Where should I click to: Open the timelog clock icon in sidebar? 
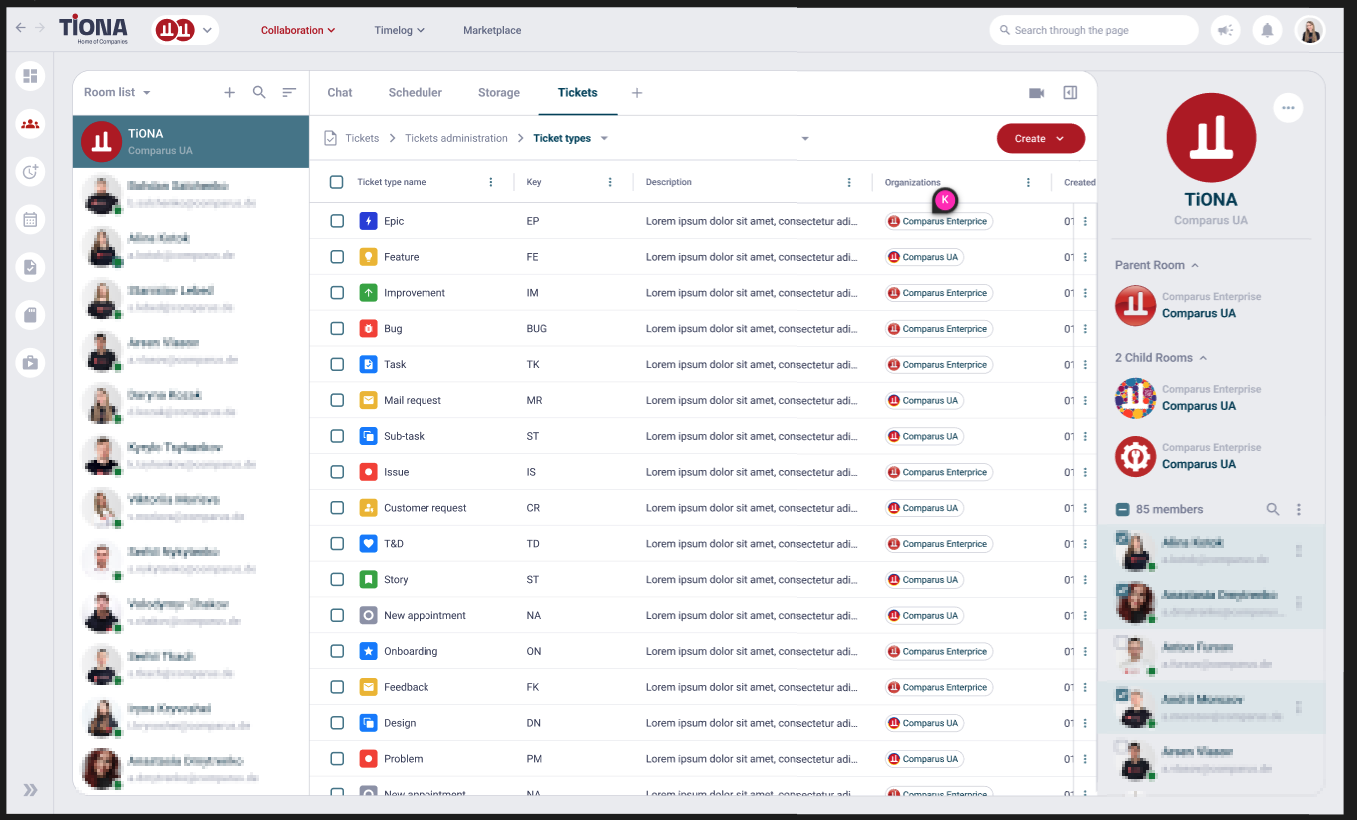point(30,172)
